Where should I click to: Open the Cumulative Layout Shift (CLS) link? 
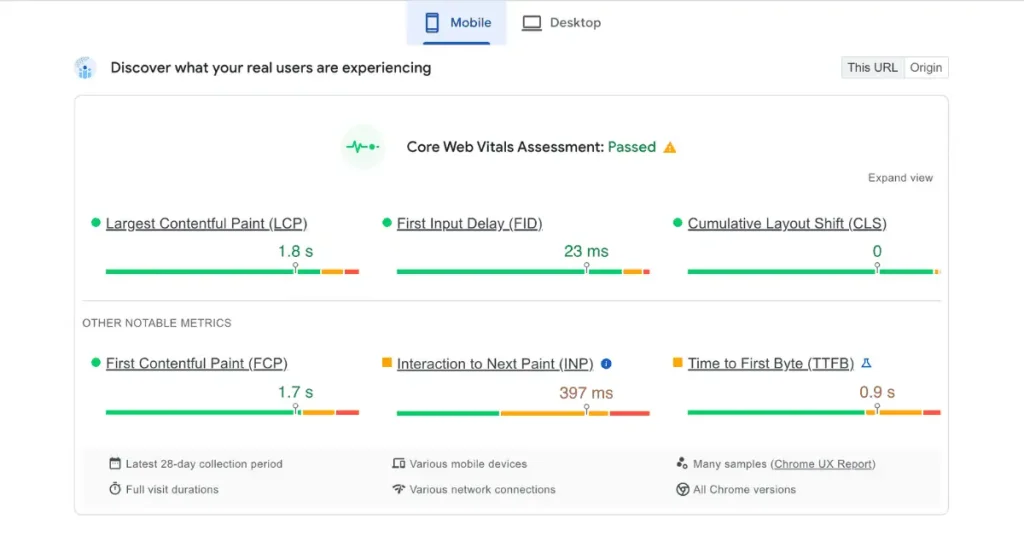(787, 224)
